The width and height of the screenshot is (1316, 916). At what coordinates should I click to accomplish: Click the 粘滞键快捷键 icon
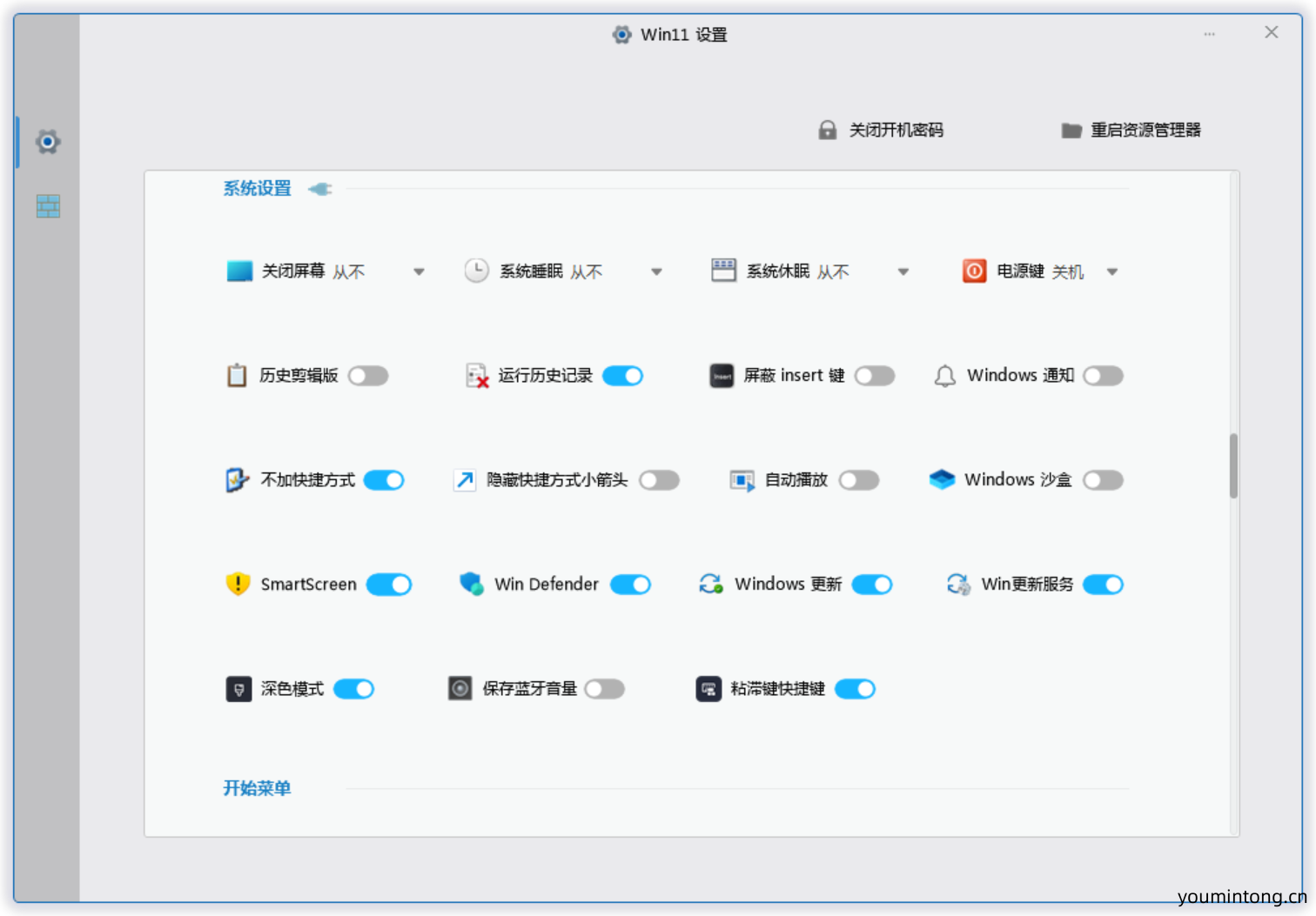[x=708, y=689]
